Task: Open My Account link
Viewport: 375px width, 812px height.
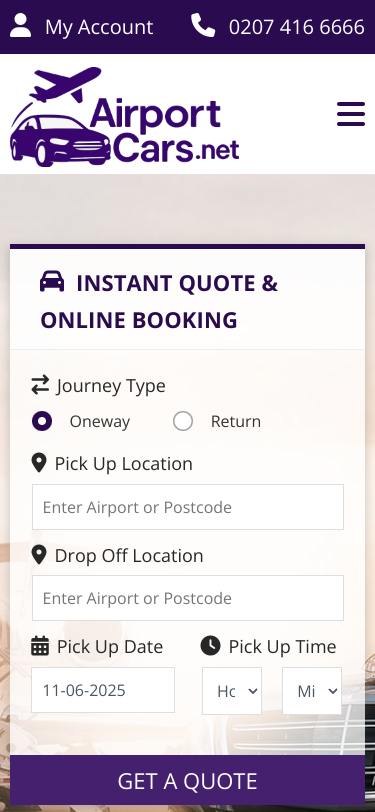Action: coord(99,27)
